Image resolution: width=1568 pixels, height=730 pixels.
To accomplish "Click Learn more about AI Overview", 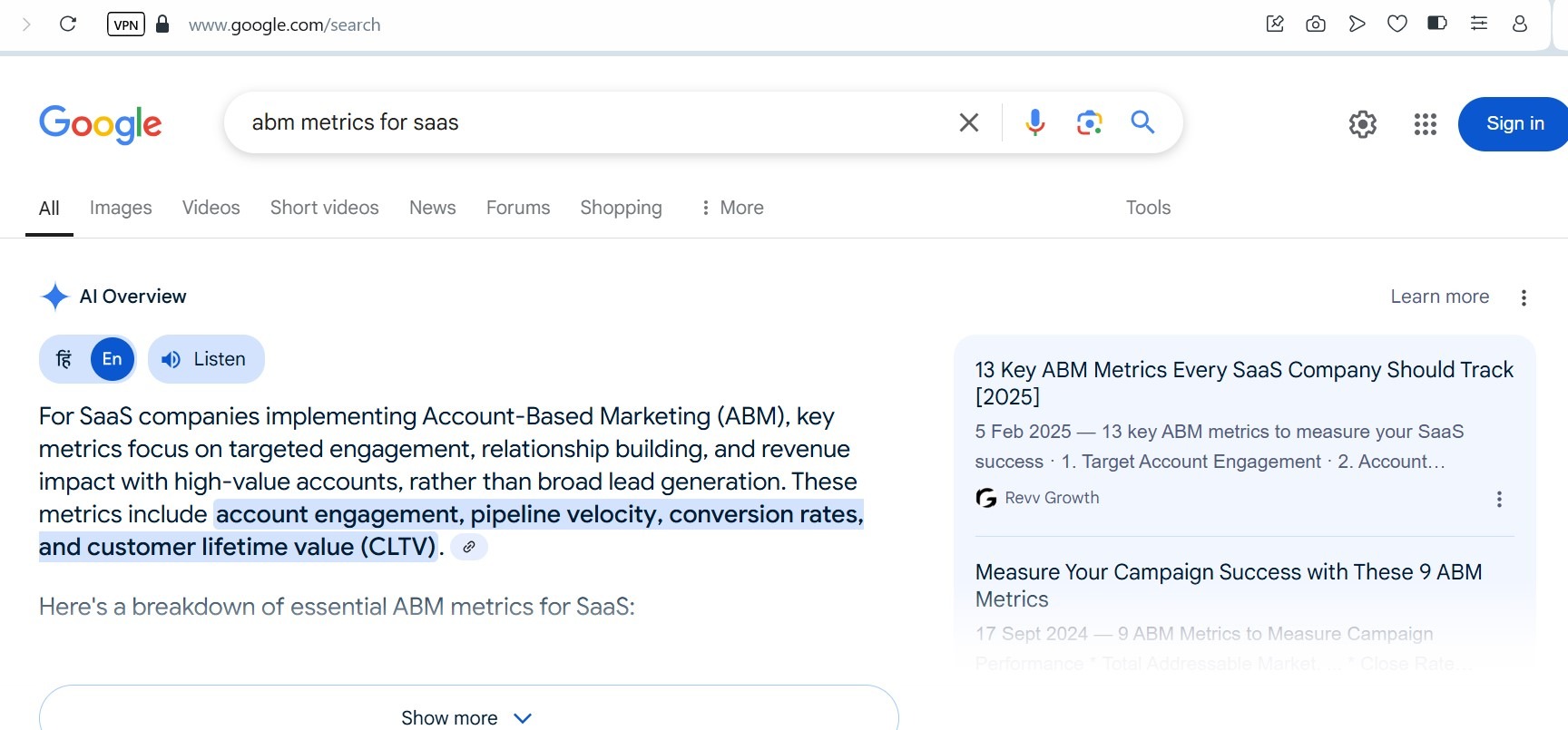I will pos(1439,297).
